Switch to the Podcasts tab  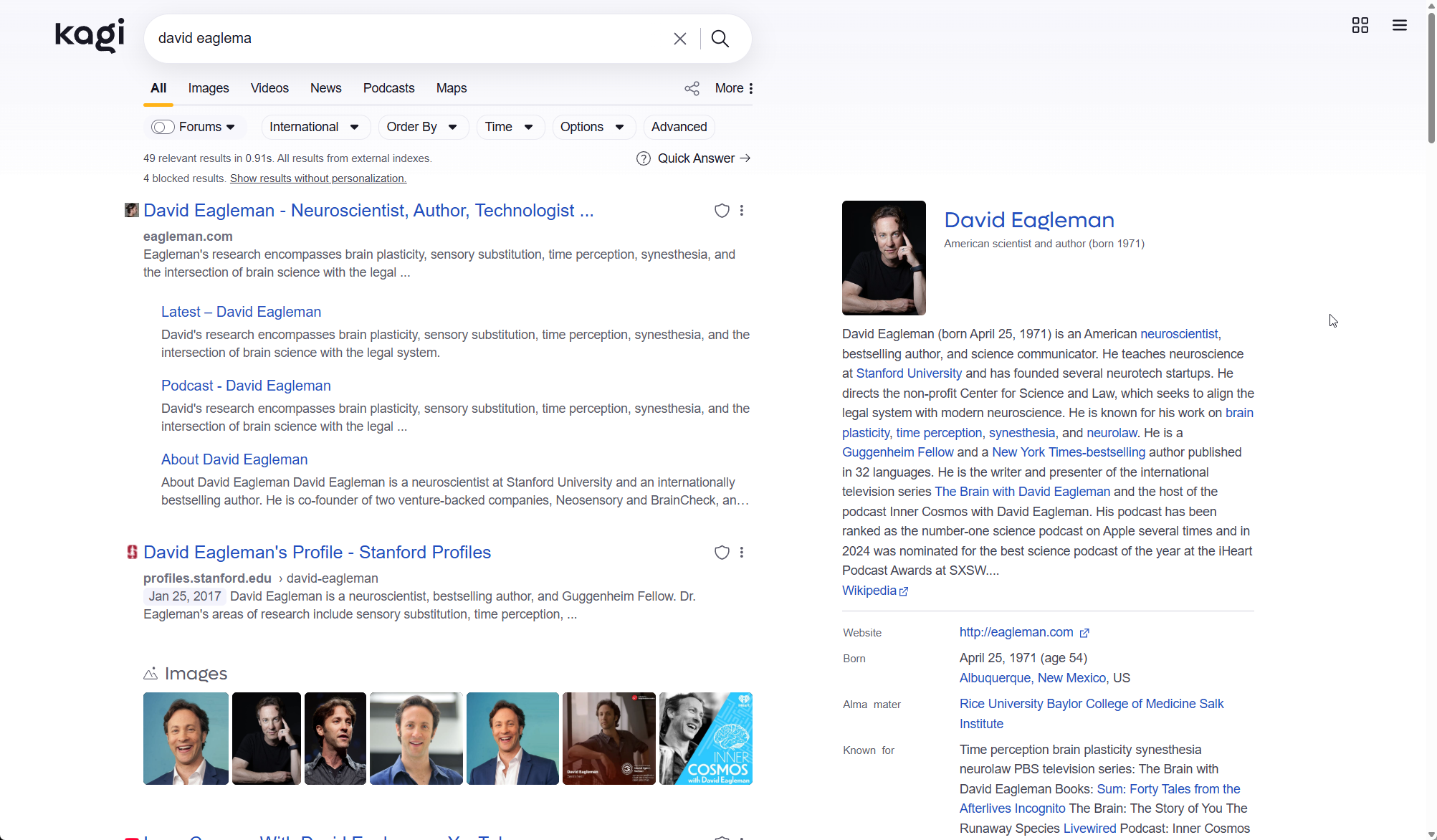point(388,88)
